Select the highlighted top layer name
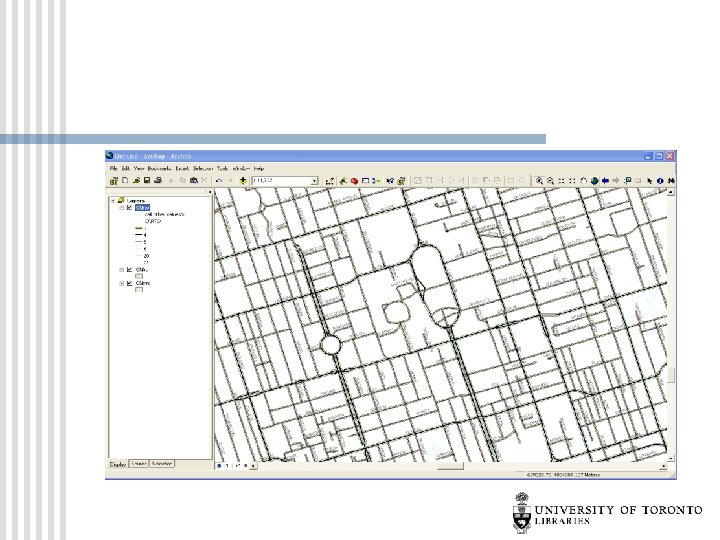The height and width of the screenshot is (540, 720). tap(142, 208)
